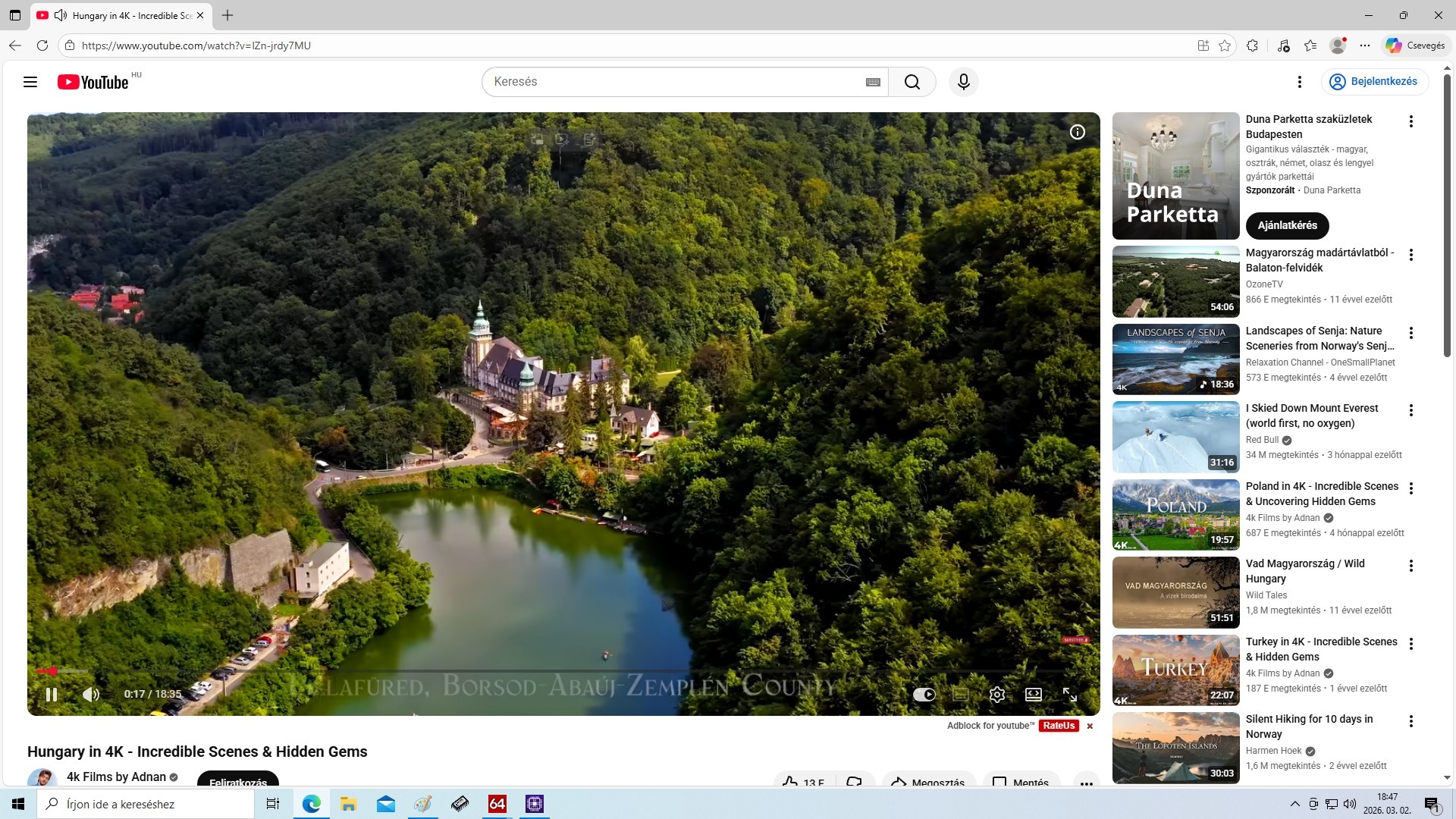The image size is (1456, 819).
Task: Pause the video playback
Action: (x=52, y=694)
